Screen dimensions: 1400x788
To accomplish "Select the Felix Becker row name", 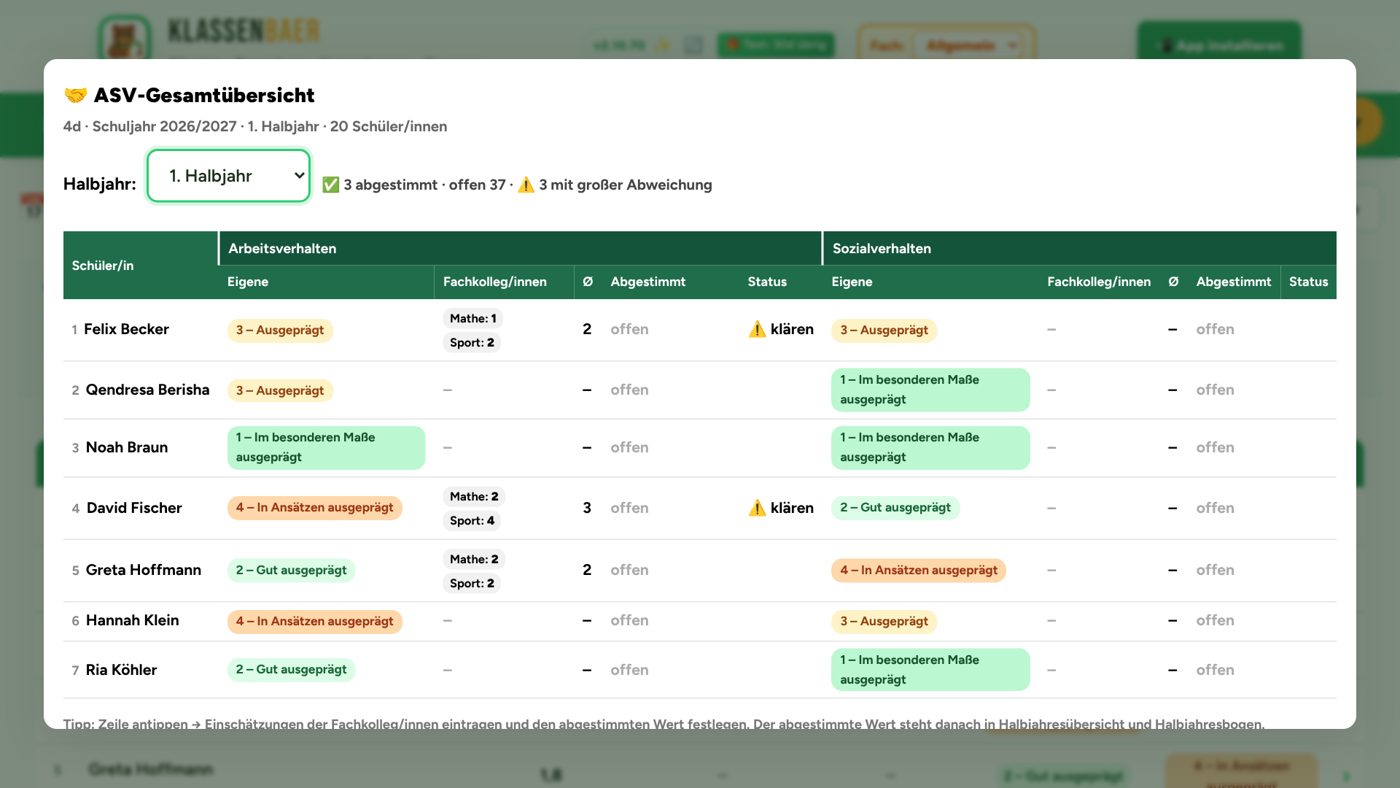I will pos(126,329).
